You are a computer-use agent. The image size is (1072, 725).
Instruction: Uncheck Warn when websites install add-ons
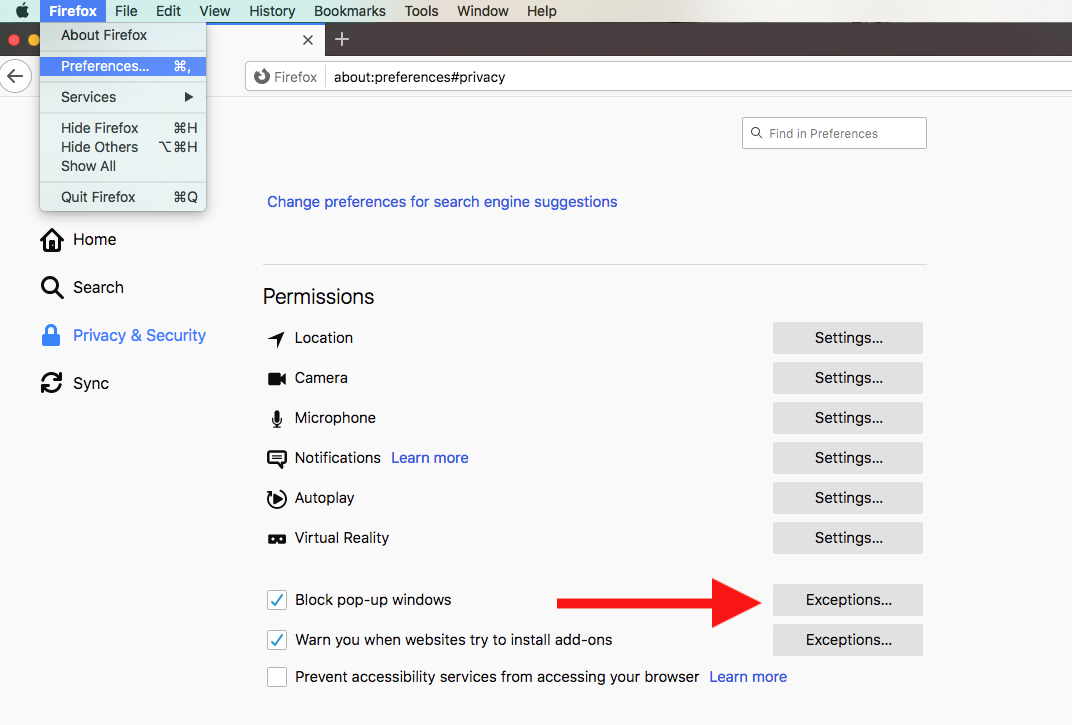pyautogui.click(x=277, y=640)
